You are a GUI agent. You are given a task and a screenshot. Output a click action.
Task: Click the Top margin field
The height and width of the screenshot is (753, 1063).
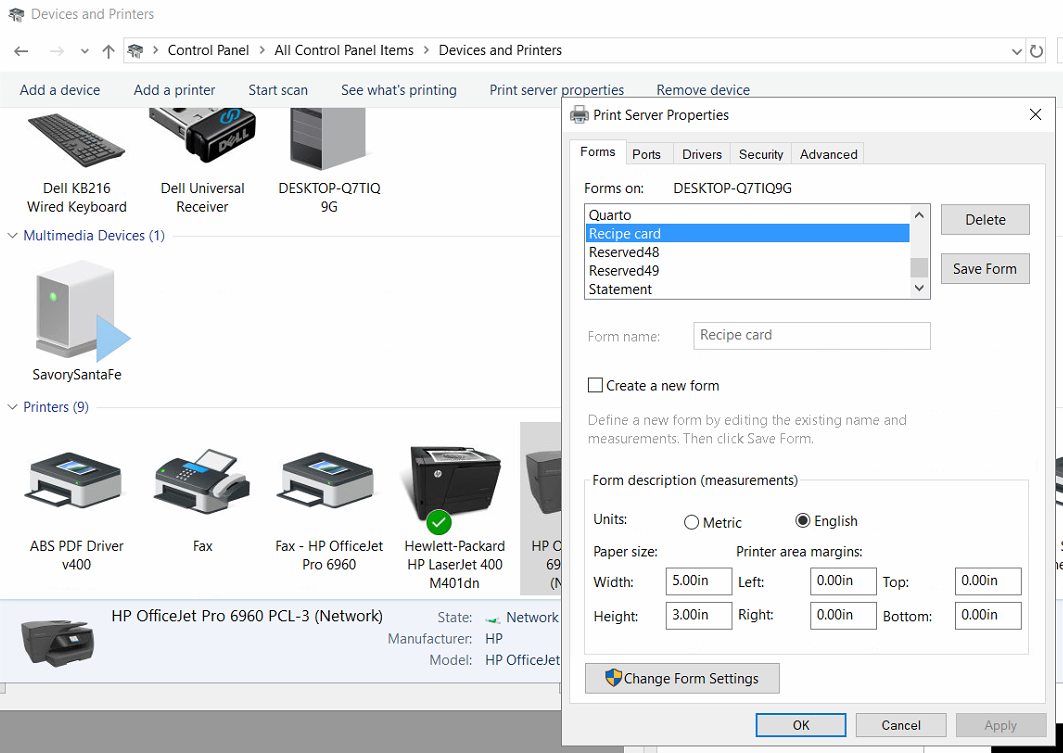click(988, 581)
